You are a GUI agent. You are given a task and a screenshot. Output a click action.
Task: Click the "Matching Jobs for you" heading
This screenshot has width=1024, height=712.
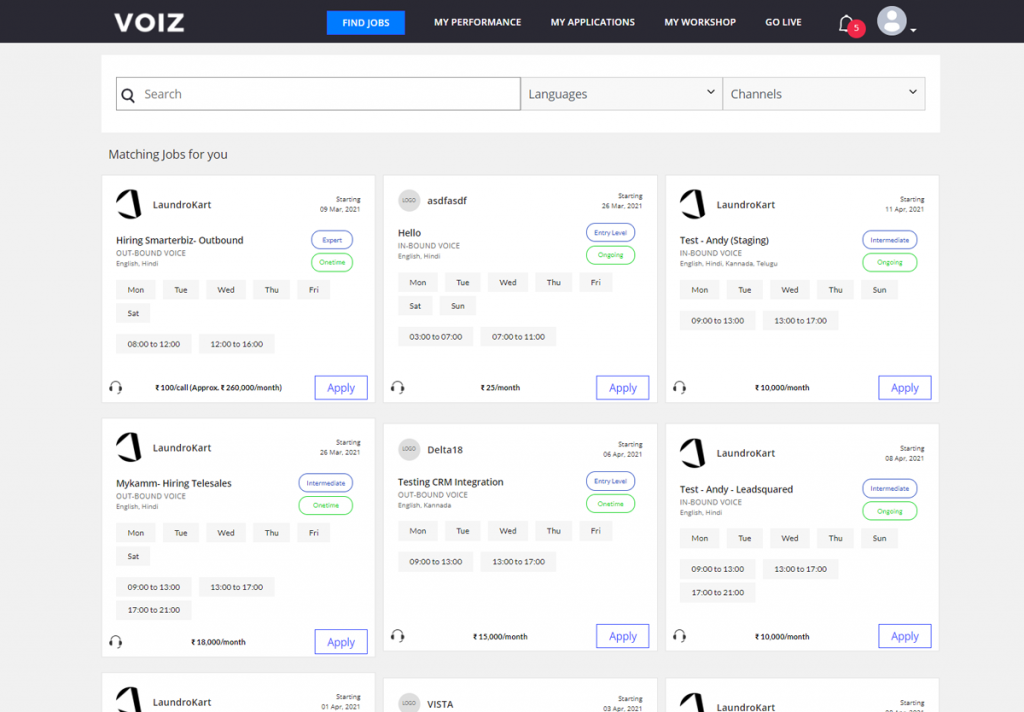point(168,154)
